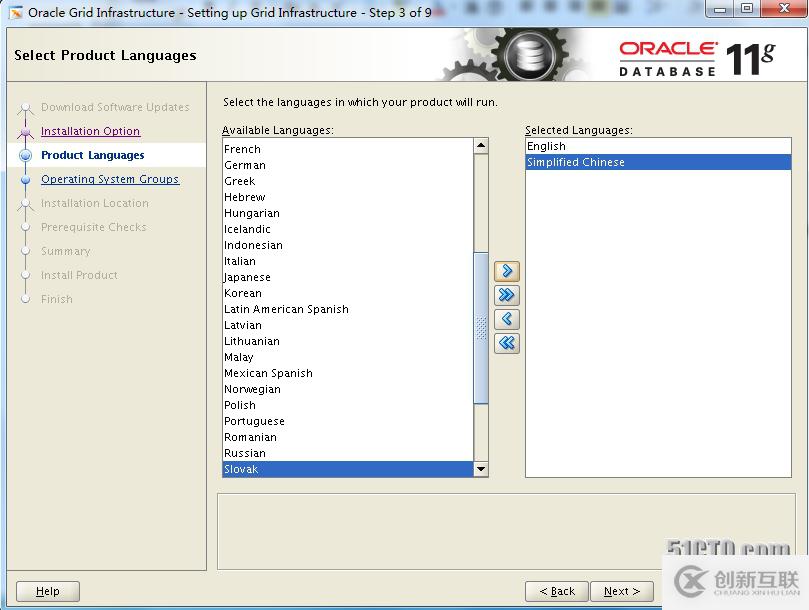Click the double left-arrow remove all button
Screen dimensions: 809x610
coord(507,343)
